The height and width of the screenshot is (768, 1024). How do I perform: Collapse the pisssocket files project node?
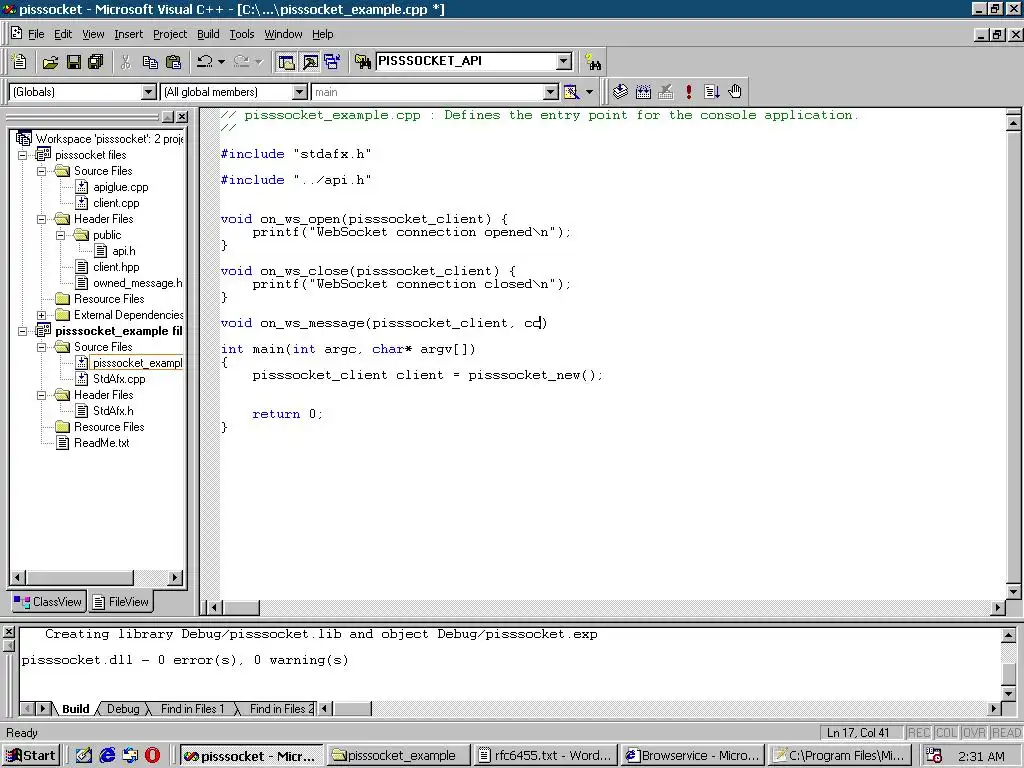point(23,155)
